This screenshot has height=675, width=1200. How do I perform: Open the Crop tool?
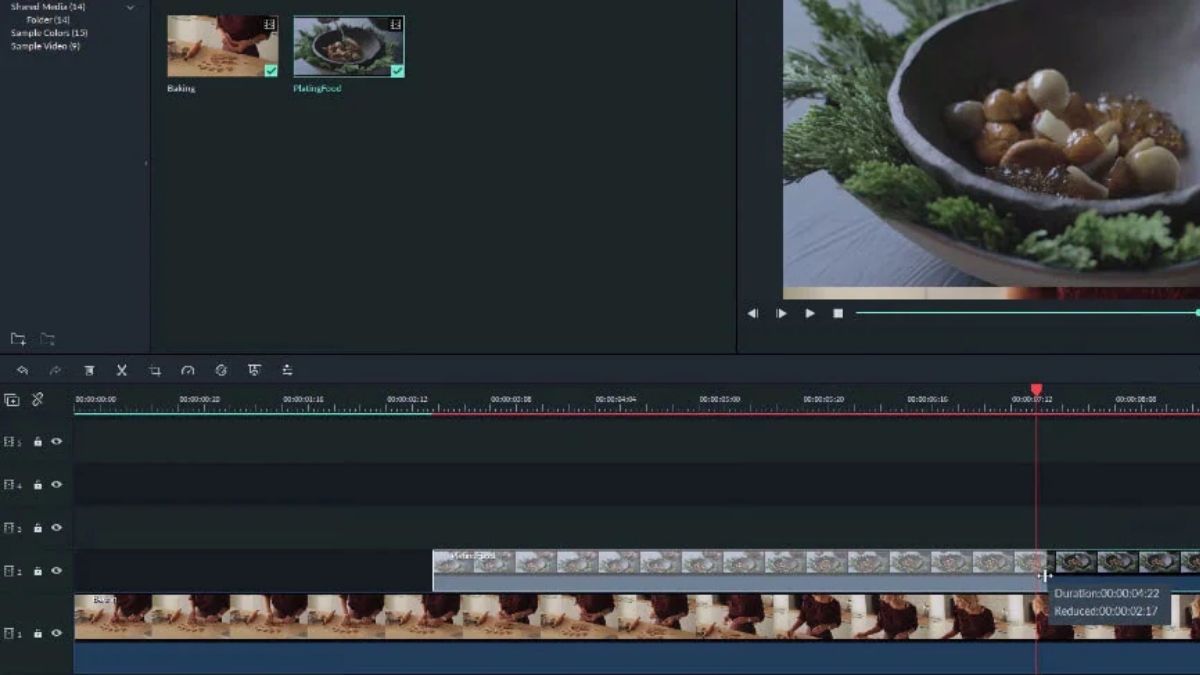(x=156, y=371)
